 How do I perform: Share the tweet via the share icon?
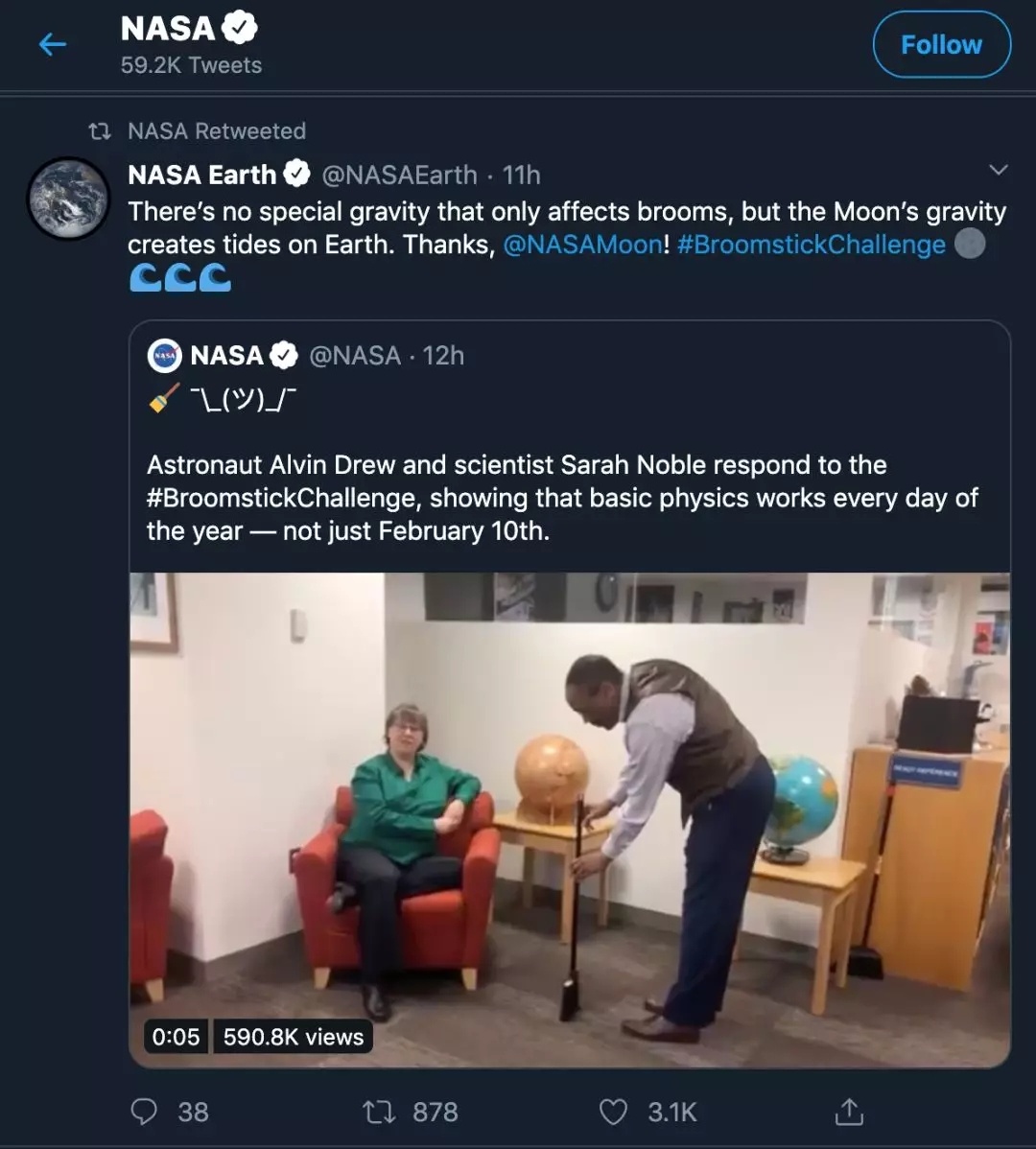848,1112
